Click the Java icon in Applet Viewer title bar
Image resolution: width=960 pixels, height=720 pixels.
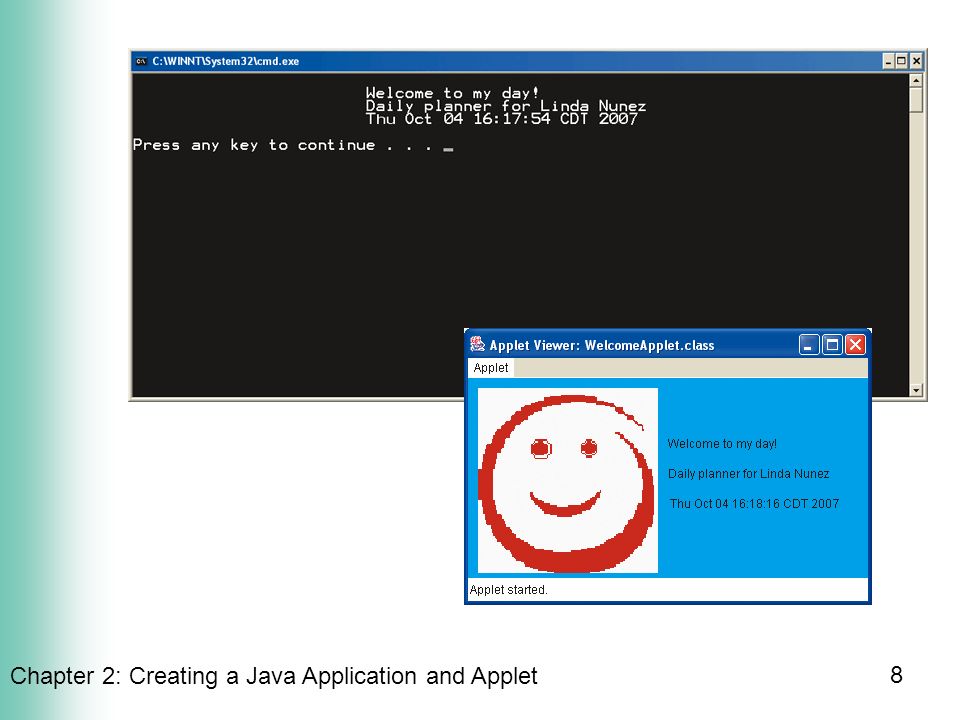(x=478, y=345)
